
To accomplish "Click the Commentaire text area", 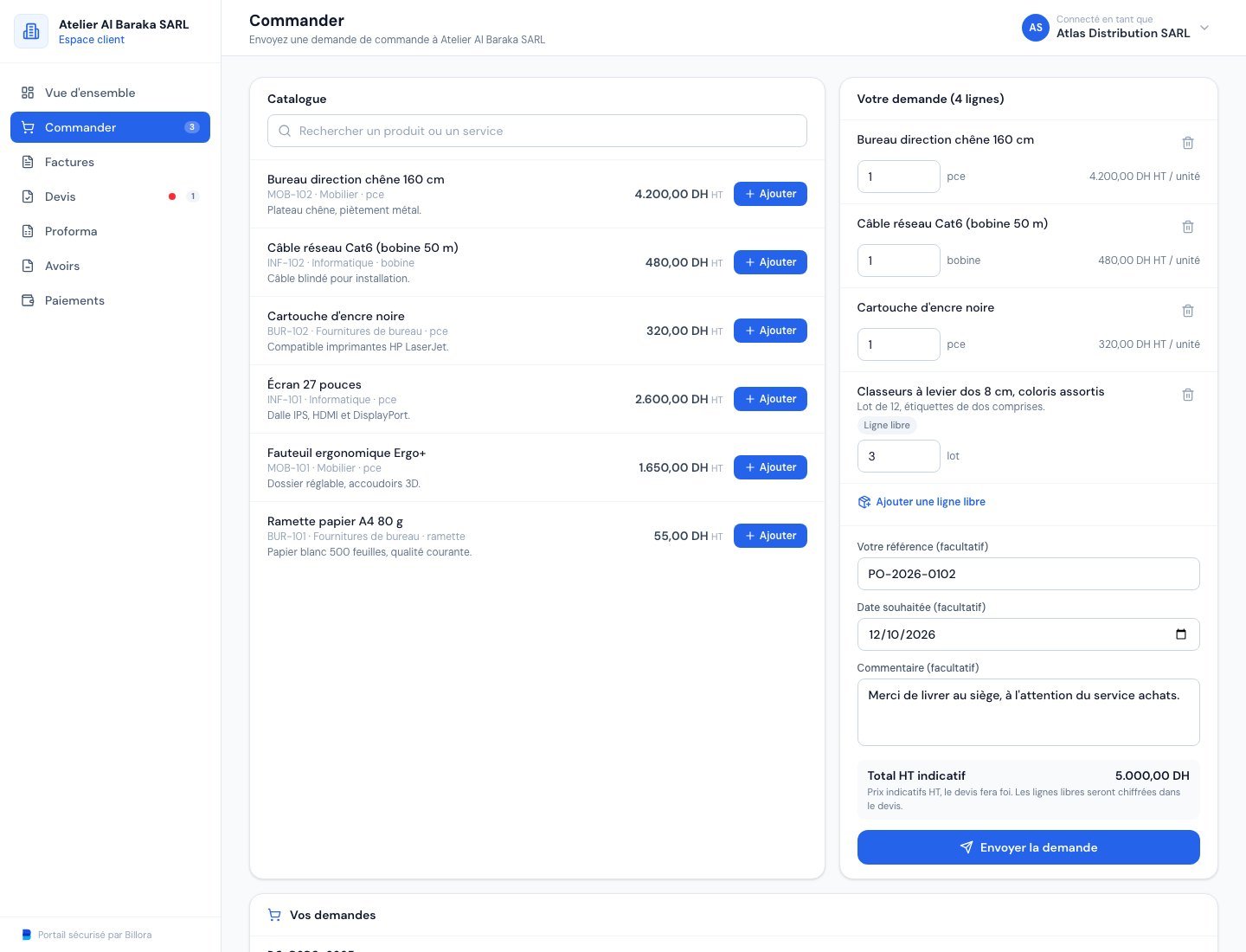I will pyautogui.click(x=1028, y=712).
